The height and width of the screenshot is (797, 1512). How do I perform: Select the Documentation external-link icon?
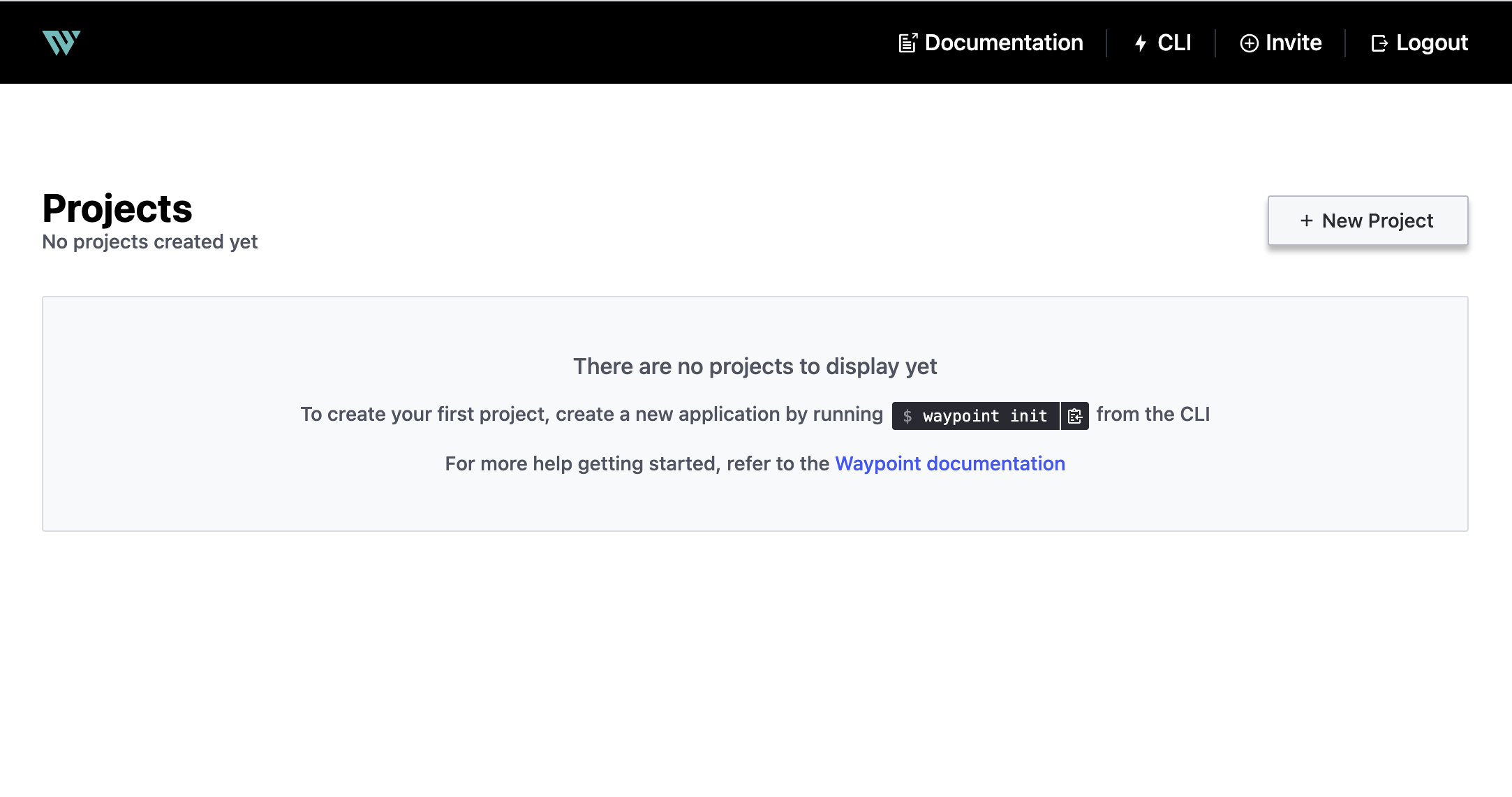pyautogui.click(x=907, y=42)
